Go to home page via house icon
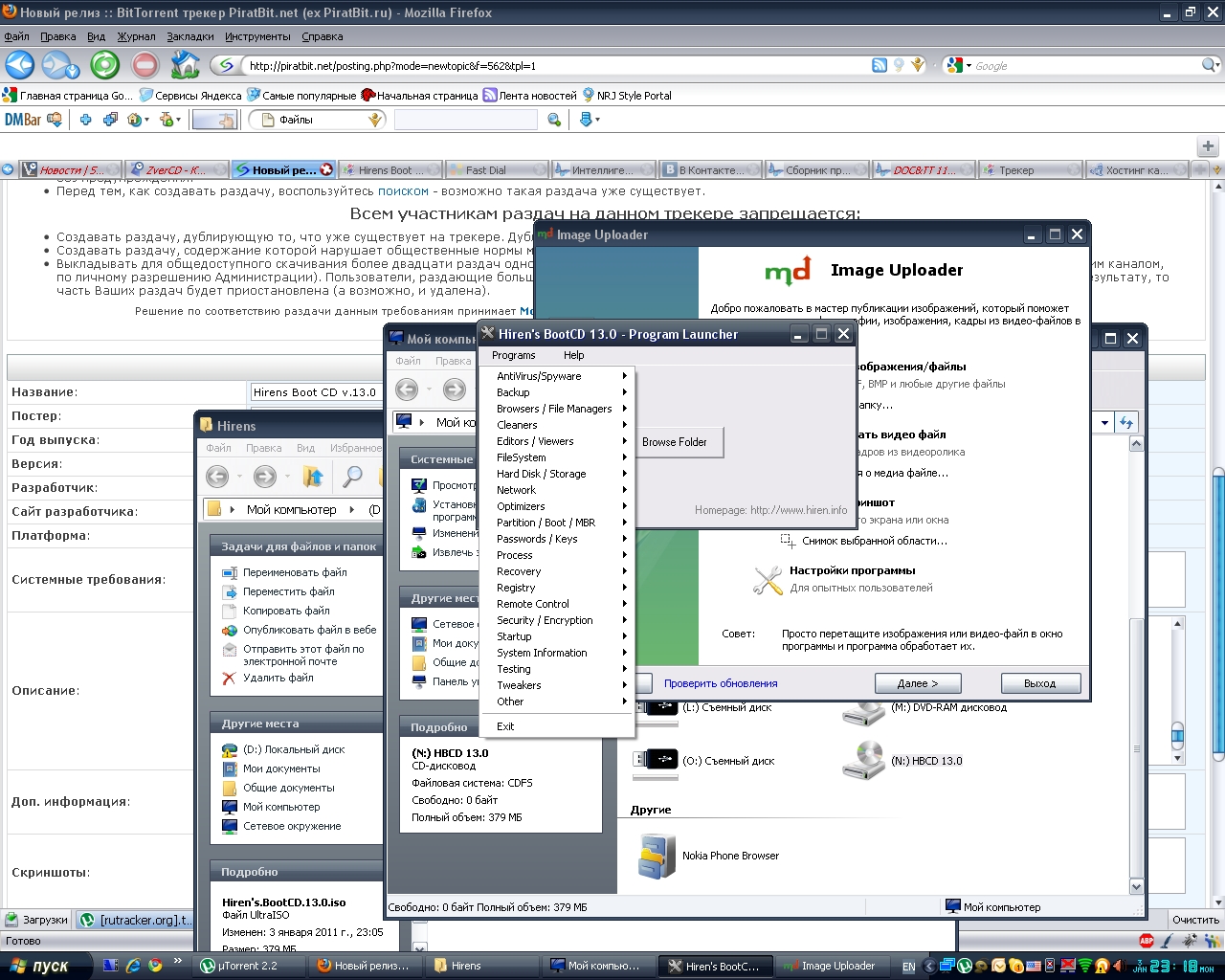 185,64
